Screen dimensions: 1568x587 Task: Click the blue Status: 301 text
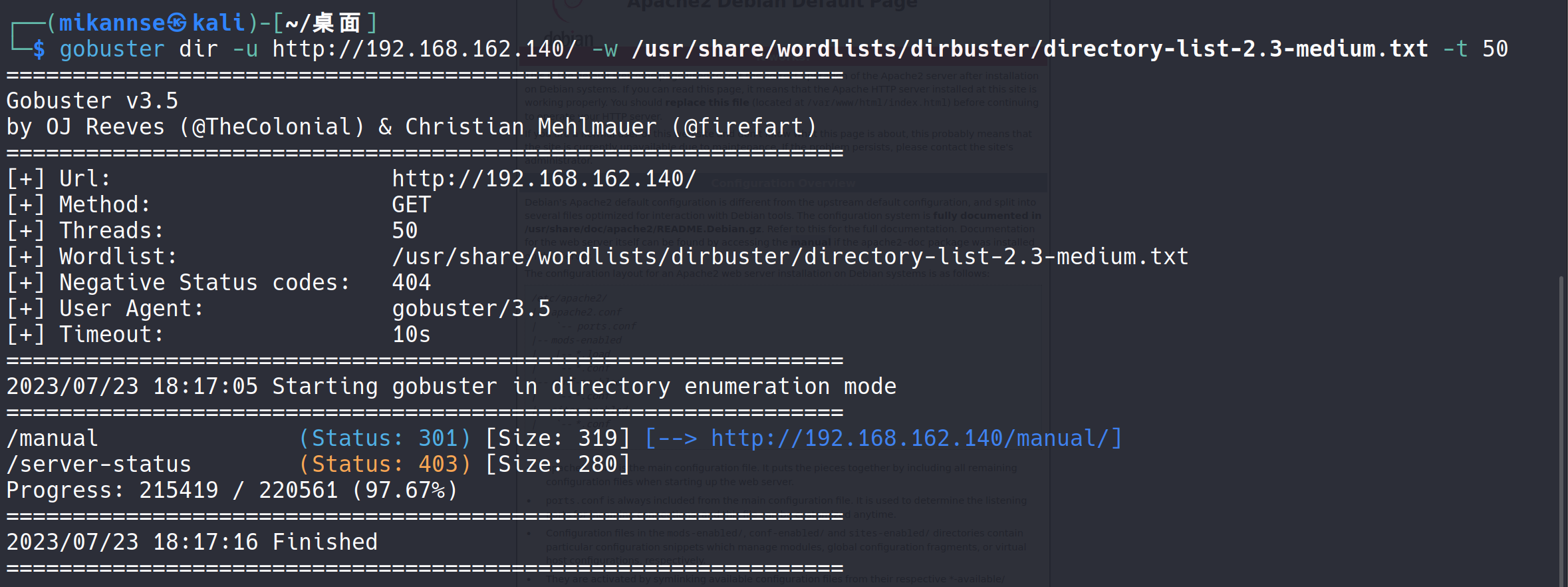pyautogui.click(x=384, y=439)
